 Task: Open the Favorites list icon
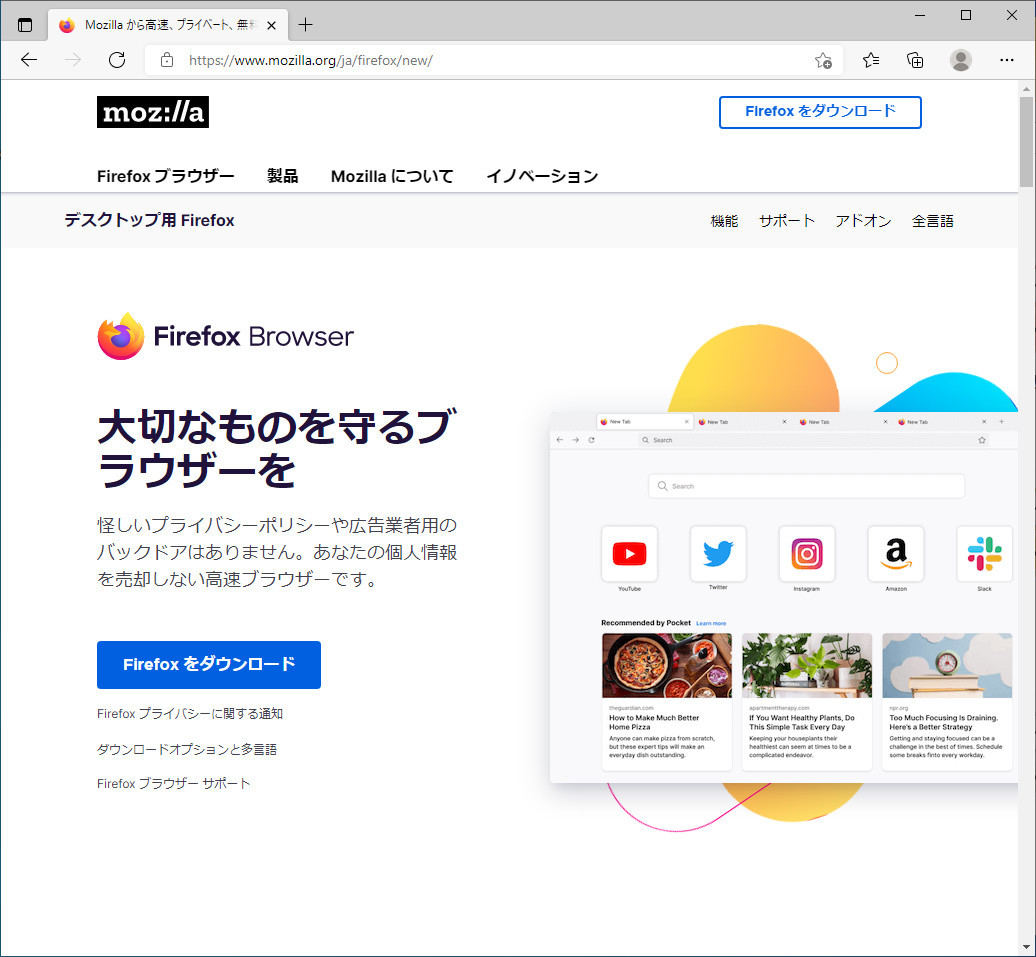tap(871, 60)
